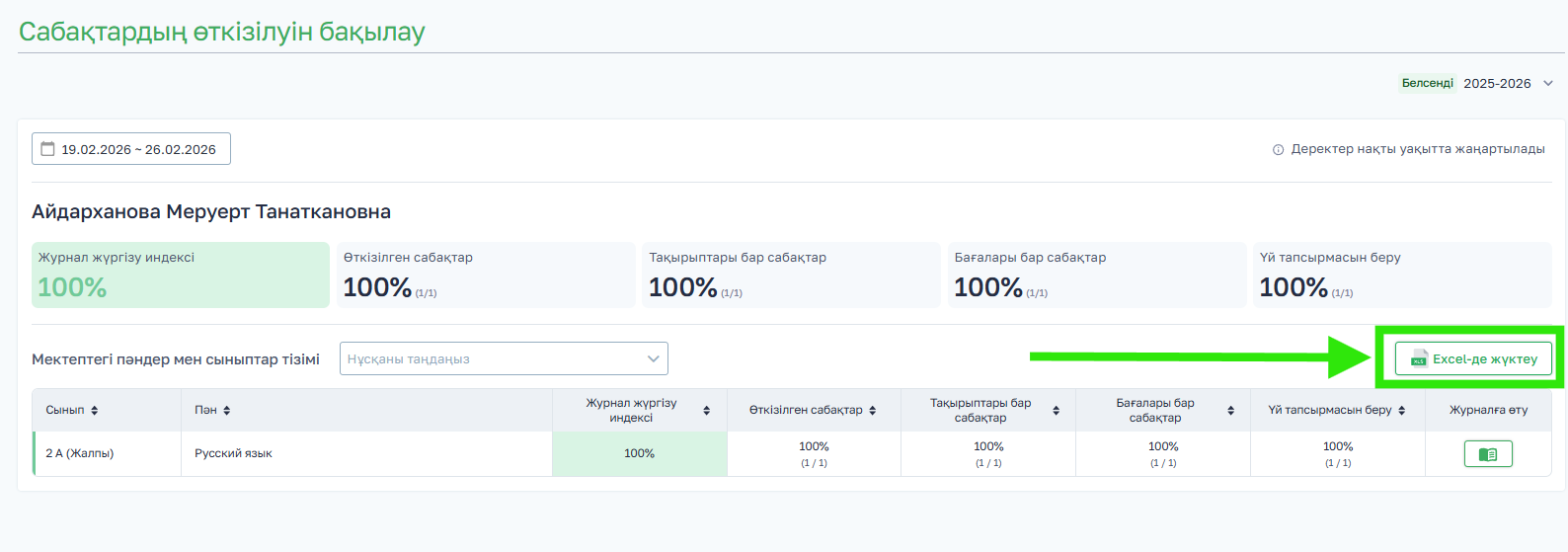Sort by Пән column arrows

pos(227,410)
